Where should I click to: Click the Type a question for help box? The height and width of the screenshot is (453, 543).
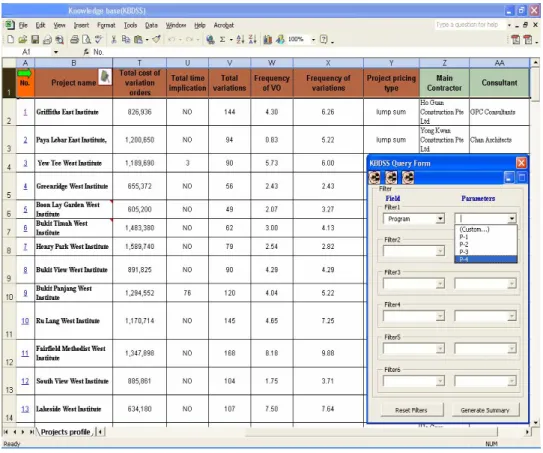point(469,25)
